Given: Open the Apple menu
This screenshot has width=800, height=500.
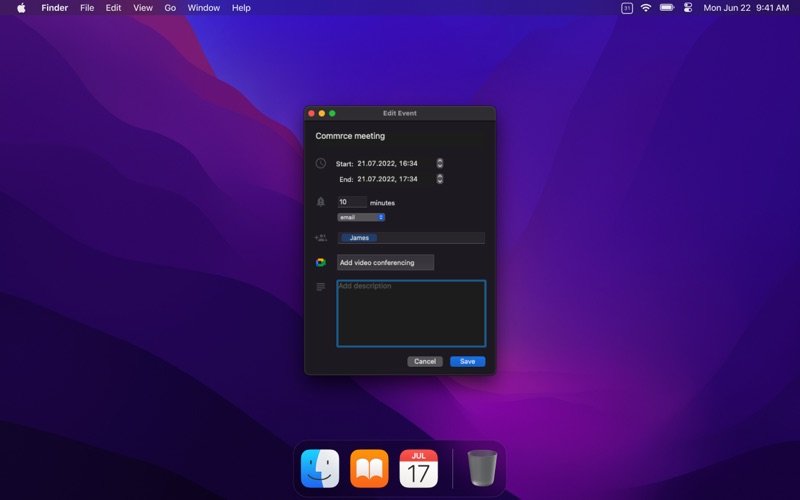Looking at the screenshot, I should tap(21, 8).
